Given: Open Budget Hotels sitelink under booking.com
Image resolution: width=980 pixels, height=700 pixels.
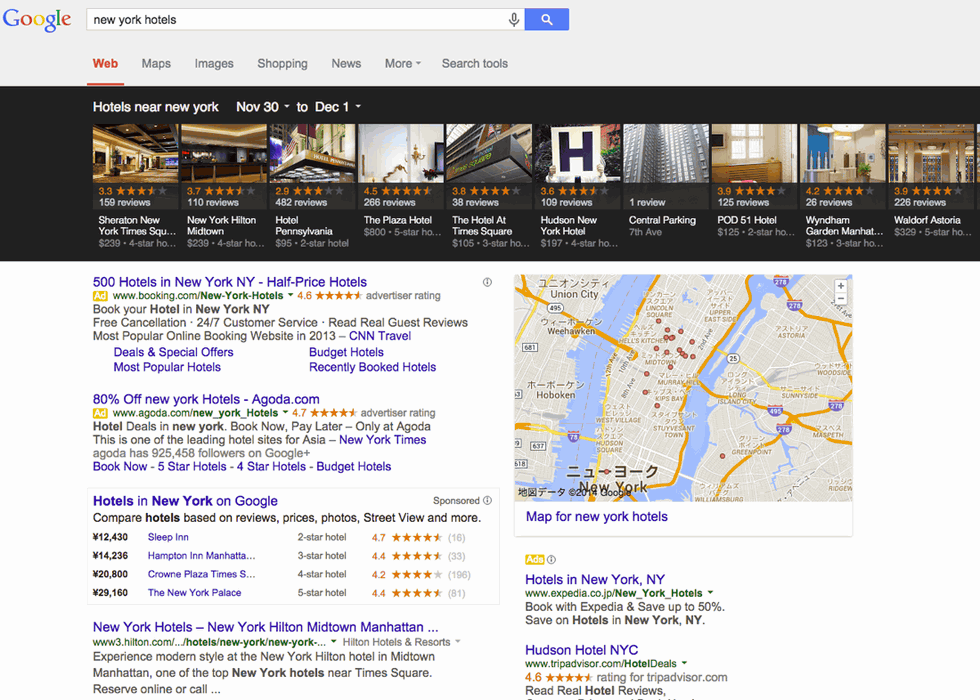Looking at the screenshot, I should tap(346, 352).
